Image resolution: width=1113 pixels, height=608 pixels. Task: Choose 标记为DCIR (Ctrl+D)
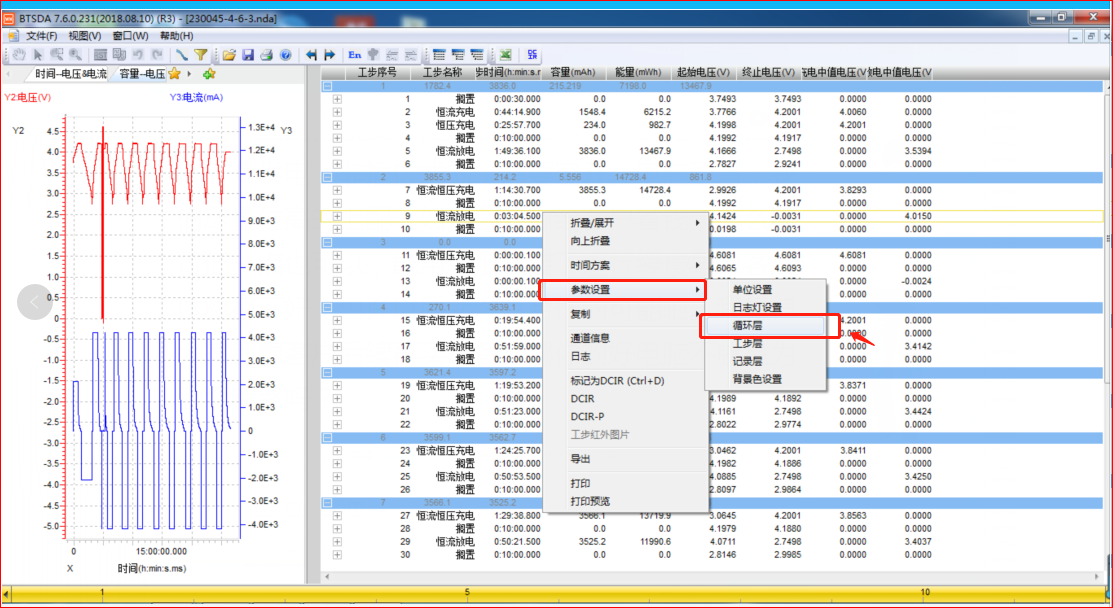click(x=625, y=381)
